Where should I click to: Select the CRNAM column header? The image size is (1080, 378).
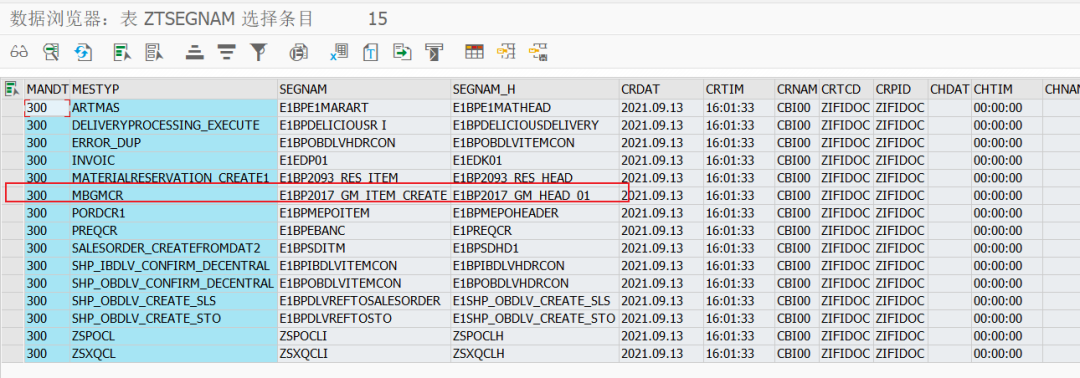[x=797, y=90]
